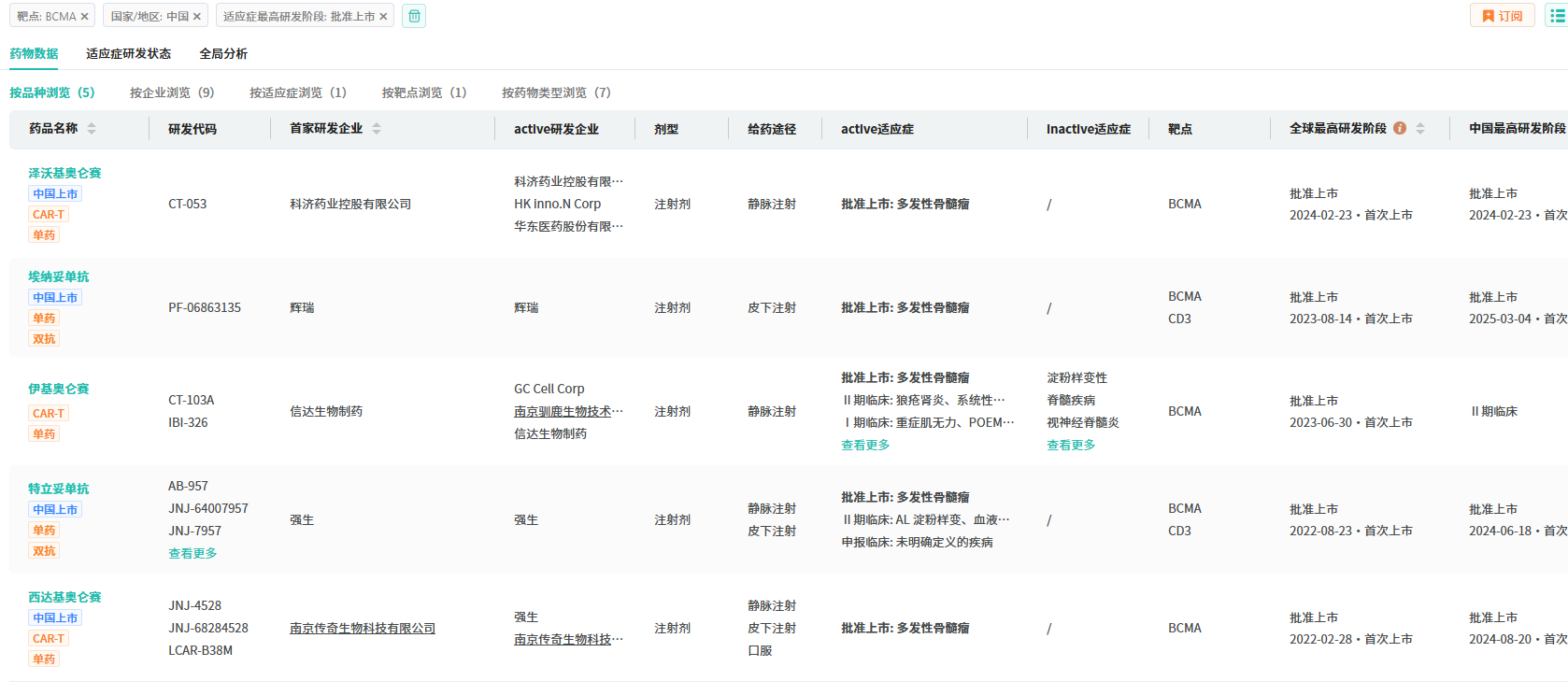The width and height of the screenshot is (1568, 695).
Task: Remove the 国家/地区: 中国 filter tag
Action: (x=197, y=17)
